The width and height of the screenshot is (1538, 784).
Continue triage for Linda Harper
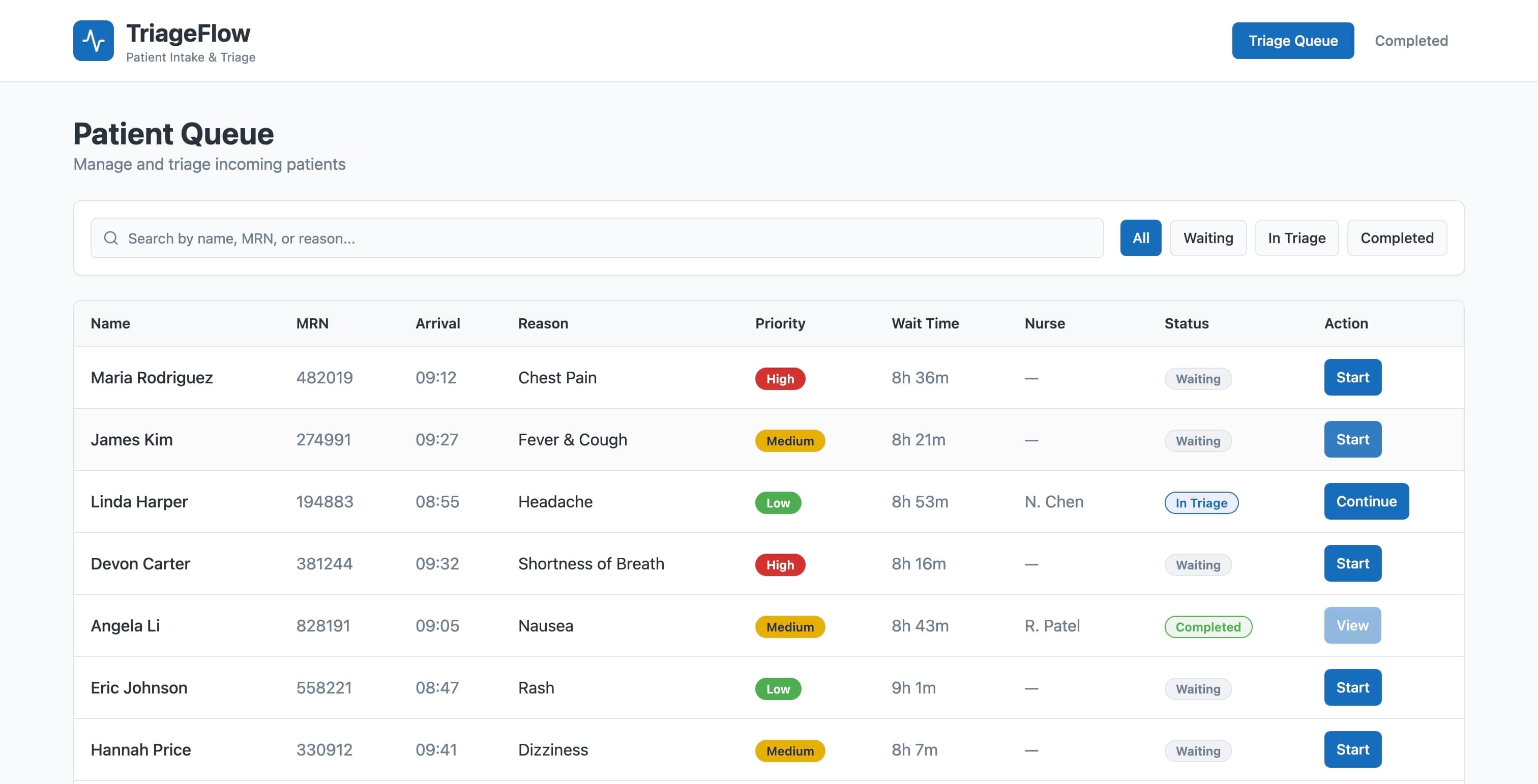1366,501
